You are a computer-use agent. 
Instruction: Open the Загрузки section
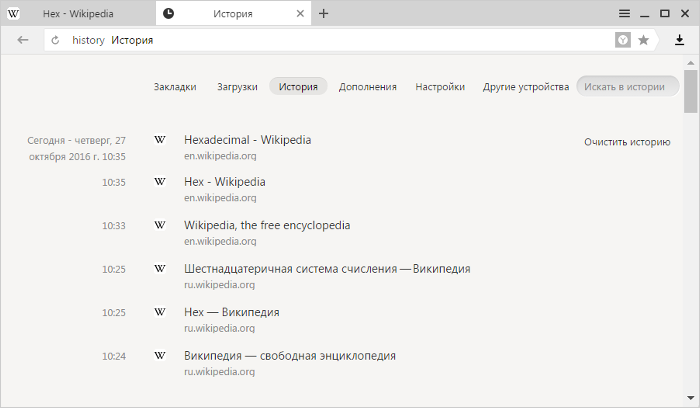237,87
